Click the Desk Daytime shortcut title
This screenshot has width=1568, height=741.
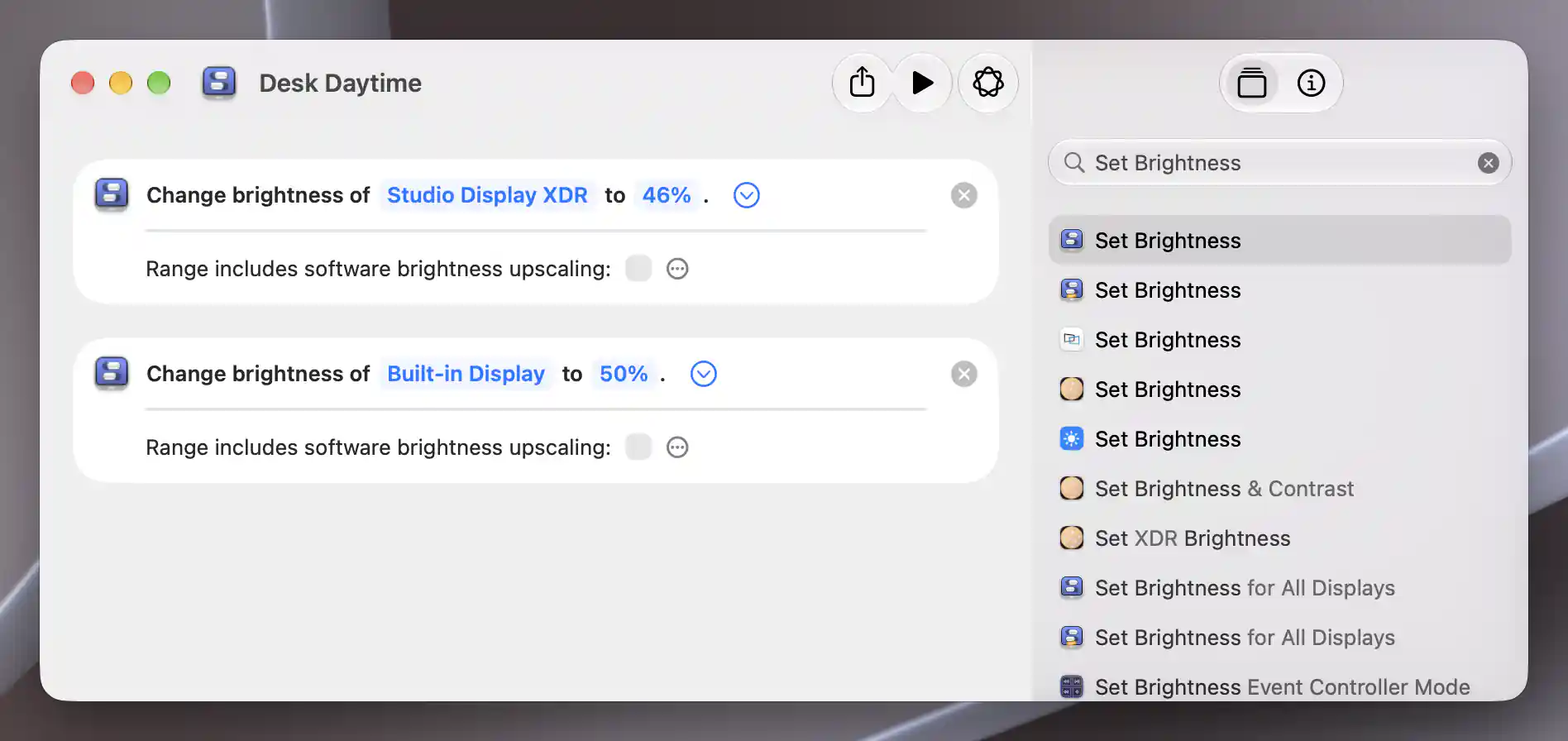[x=340, y=83]
